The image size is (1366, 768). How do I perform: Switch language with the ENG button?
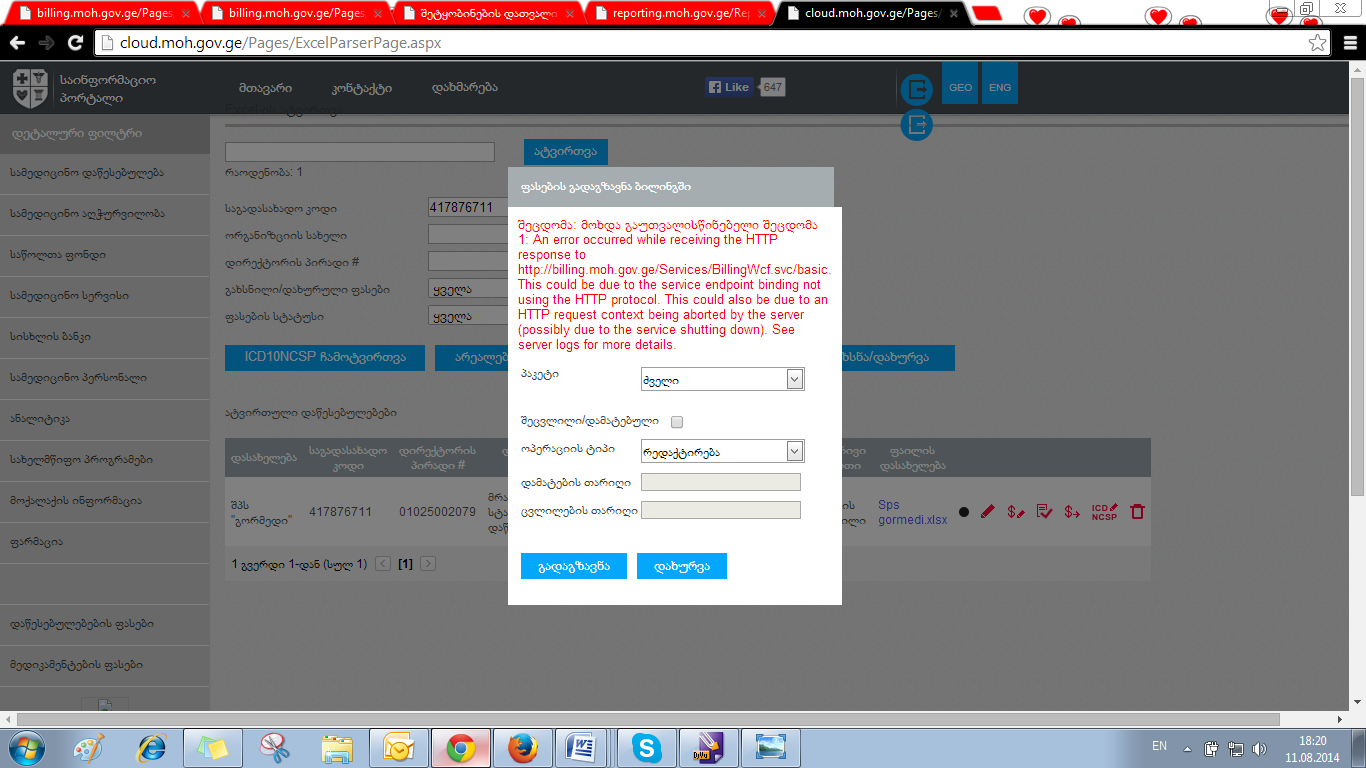point(1000,87)
